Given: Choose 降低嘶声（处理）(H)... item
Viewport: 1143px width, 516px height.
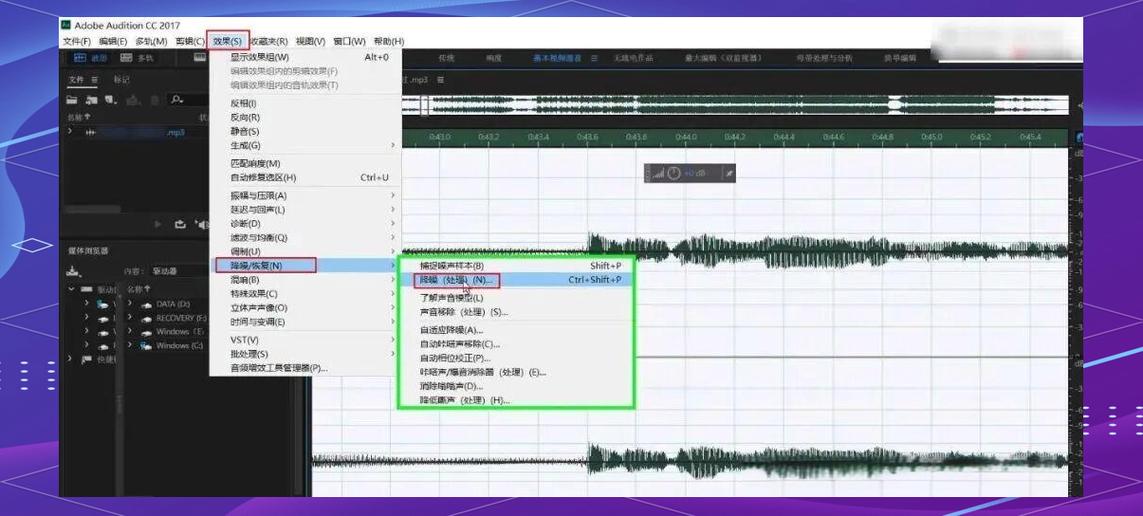Looking at the screenshot, I should 517,400.
